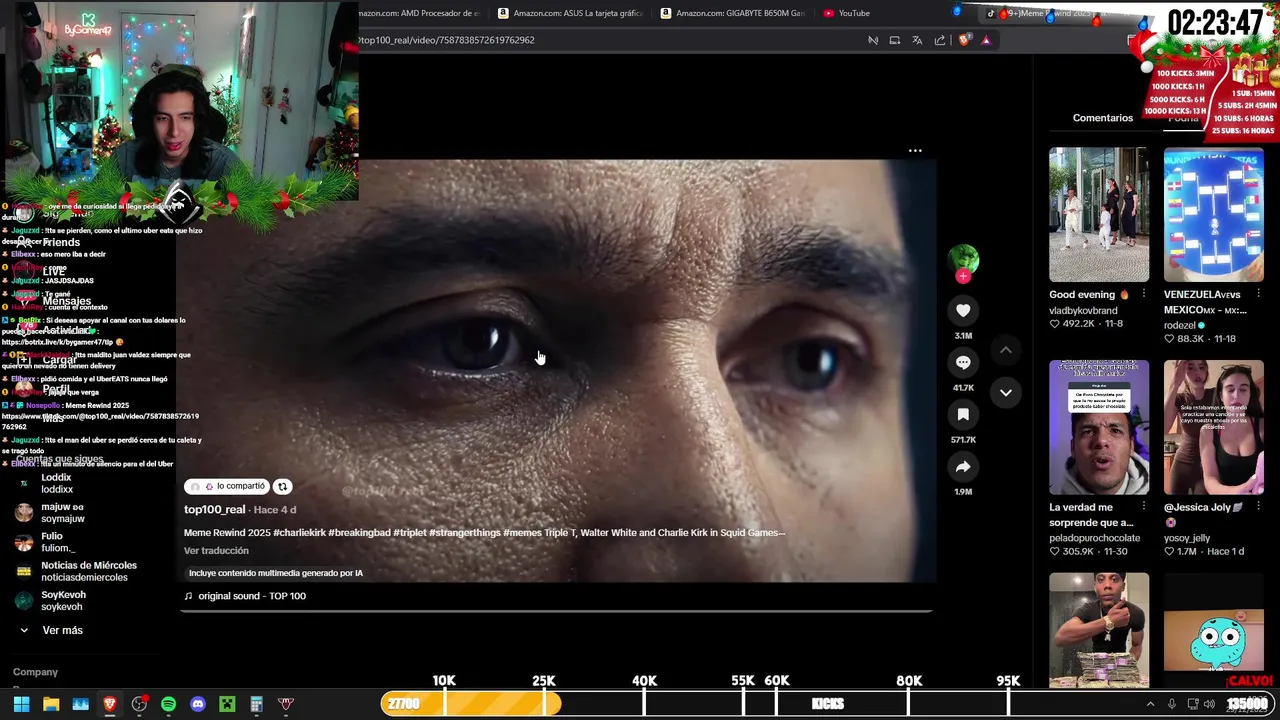Open File Explorer from the taskbar

pyautogui.click(x=51, y=704)
